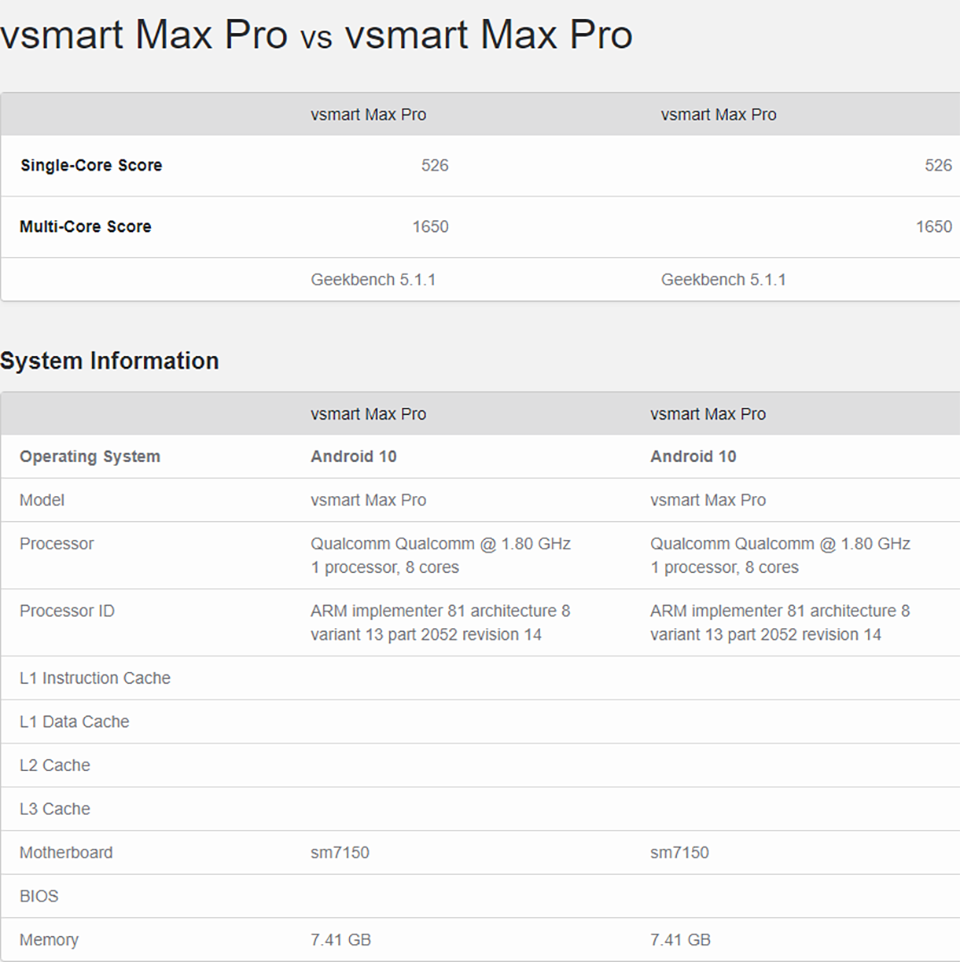Select the right ARM implementer 81 cell
The height and width of the screenshot is (962, 960).
(780, 623)
